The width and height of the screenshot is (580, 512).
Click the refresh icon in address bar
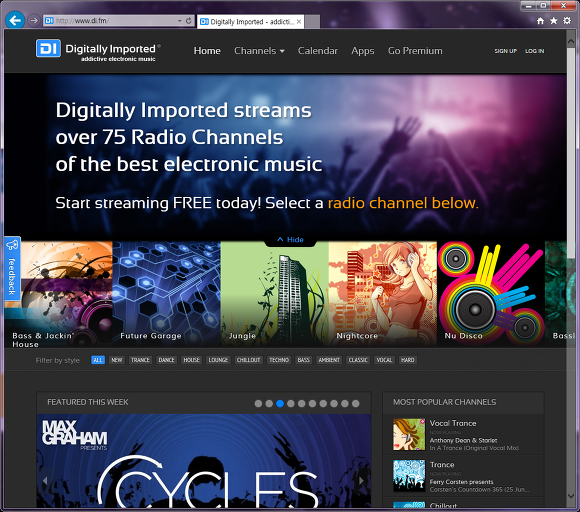[189, 21]
